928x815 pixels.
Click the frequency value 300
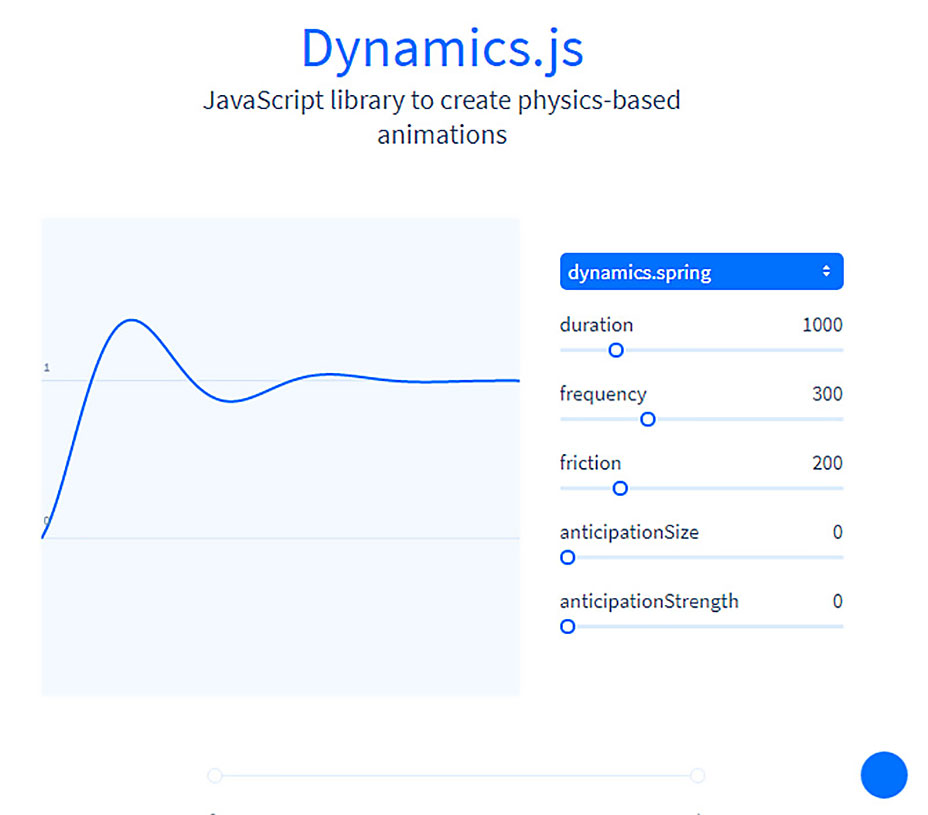tap(827, 394)
